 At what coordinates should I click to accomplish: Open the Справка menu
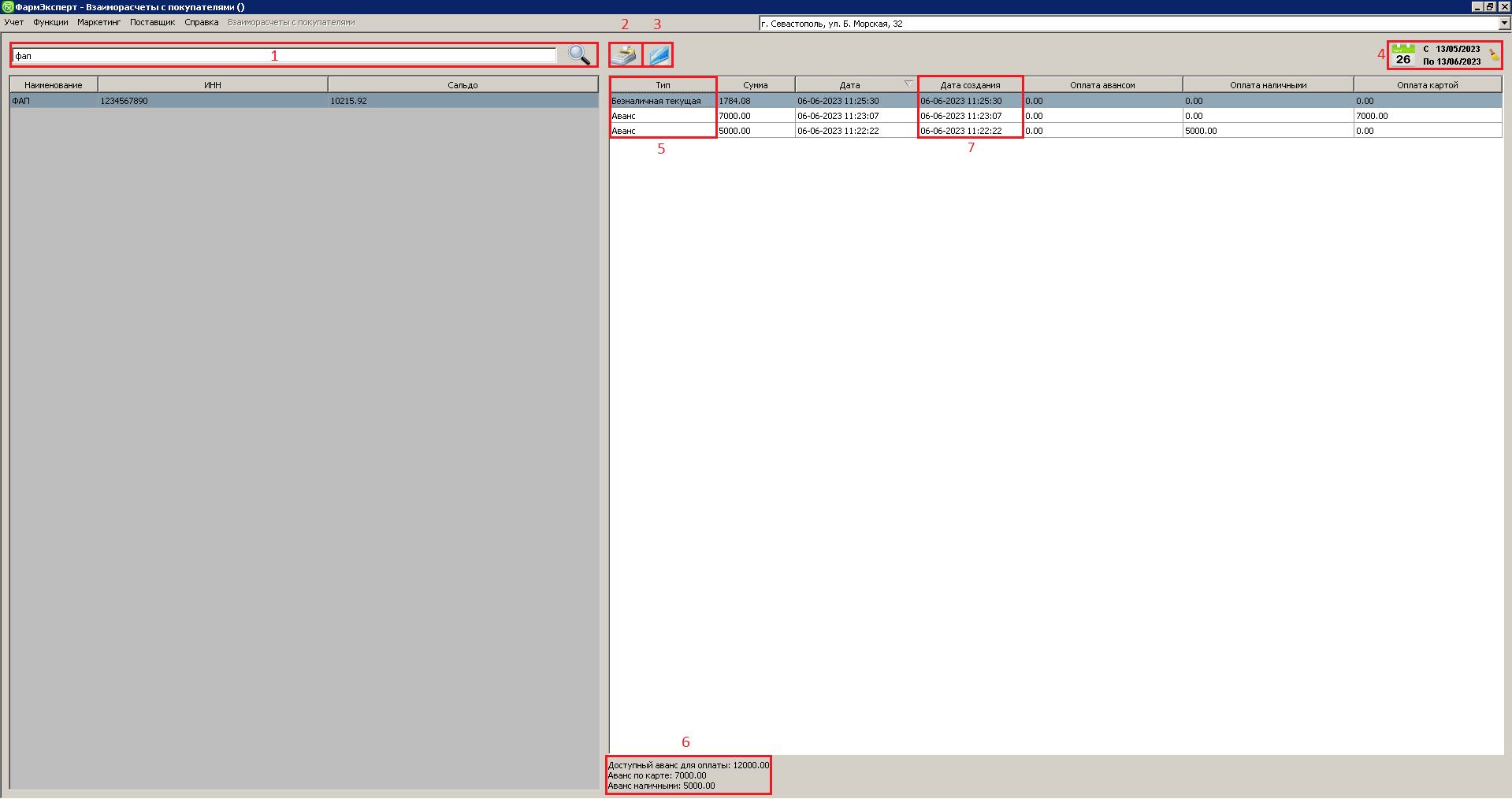click(x=202, y=22)
